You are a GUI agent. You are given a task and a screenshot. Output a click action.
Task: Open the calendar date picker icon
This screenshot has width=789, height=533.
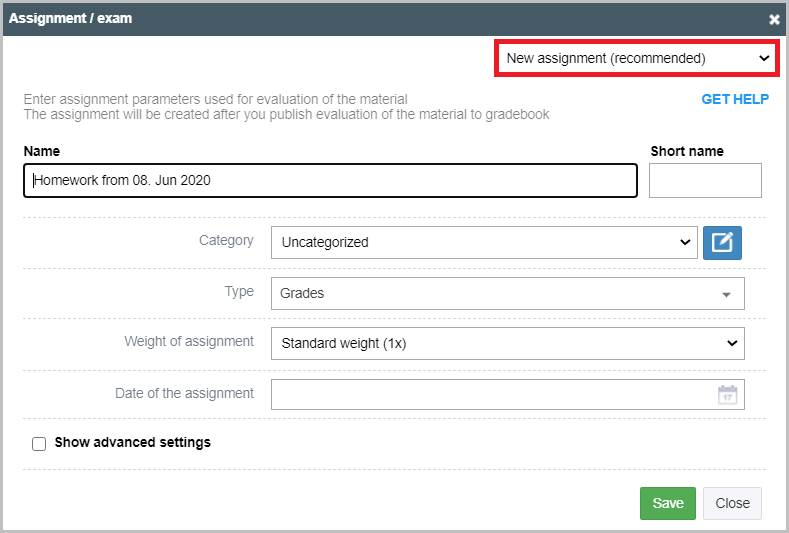click(727, 395)
